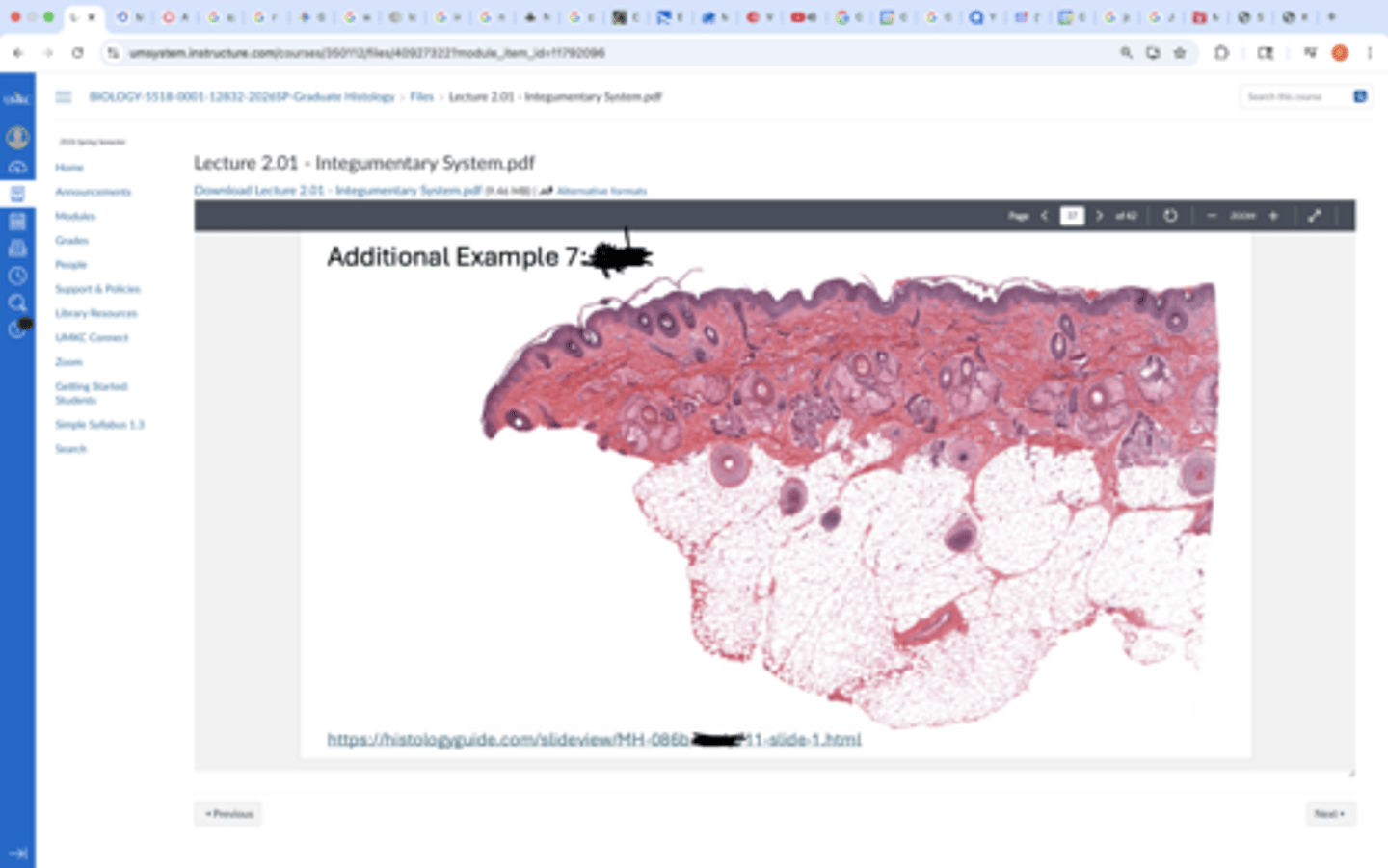
Task: Click the Next module item button
Action: point(1330,814)
